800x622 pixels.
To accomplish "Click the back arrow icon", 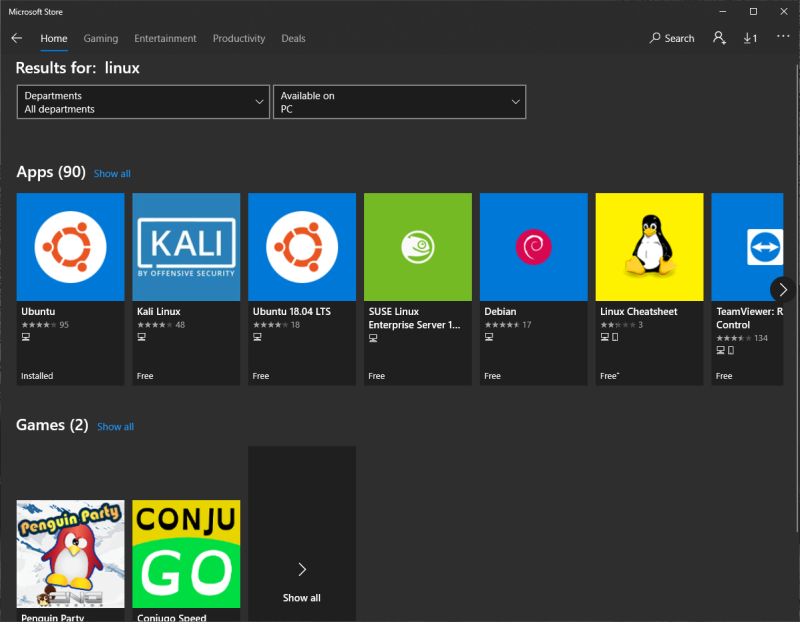I will point(16,38).
